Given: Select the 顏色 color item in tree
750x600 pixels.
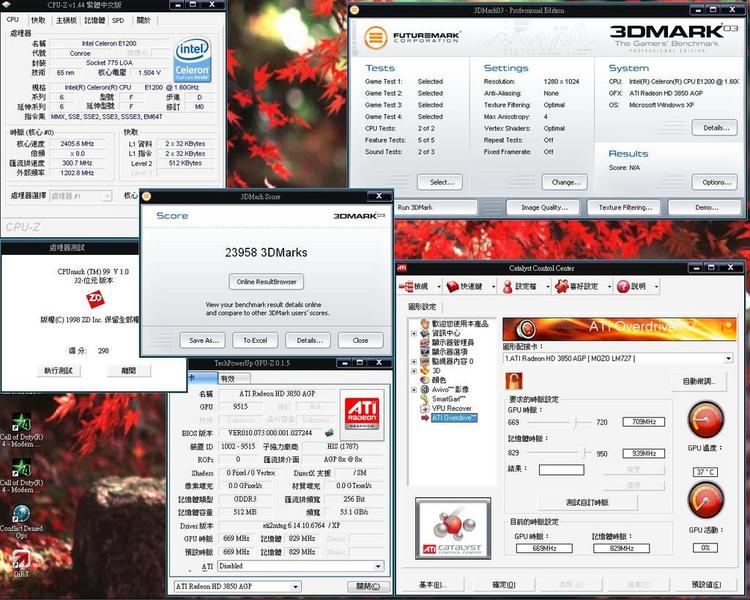Looking at the screenshot, I should [439, 380].
